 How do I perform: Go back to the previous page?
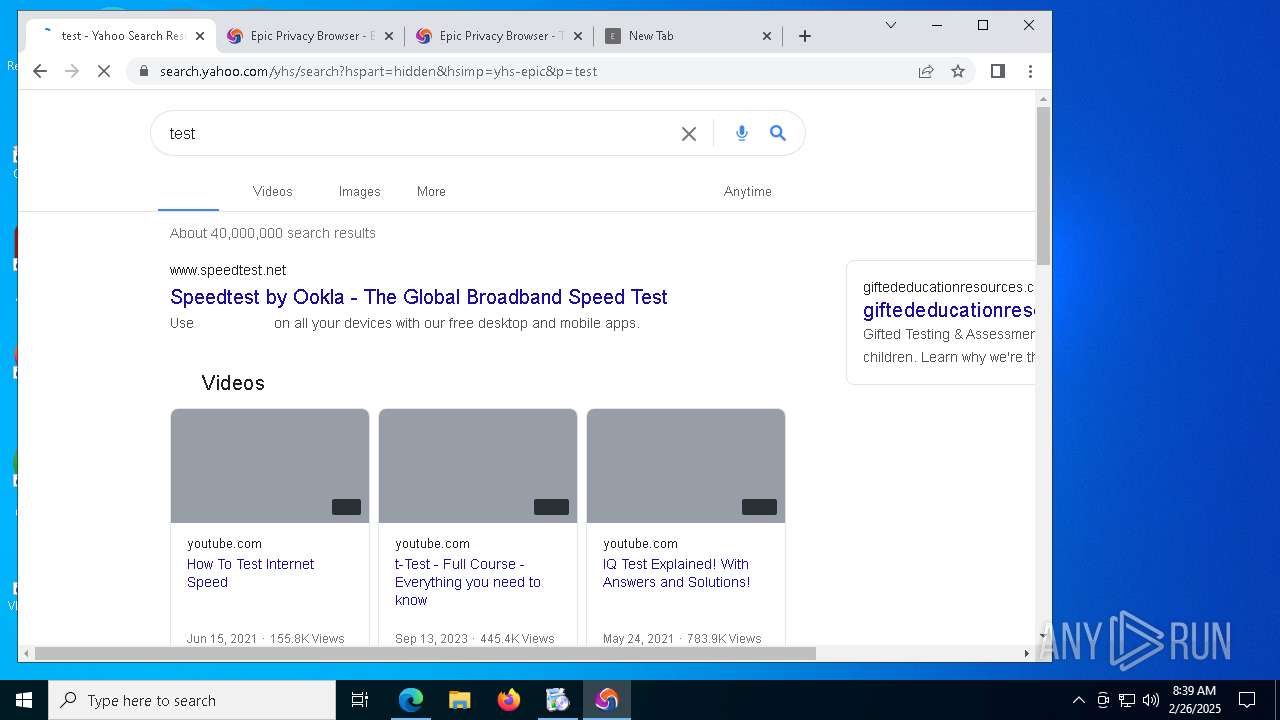point(40,71)
